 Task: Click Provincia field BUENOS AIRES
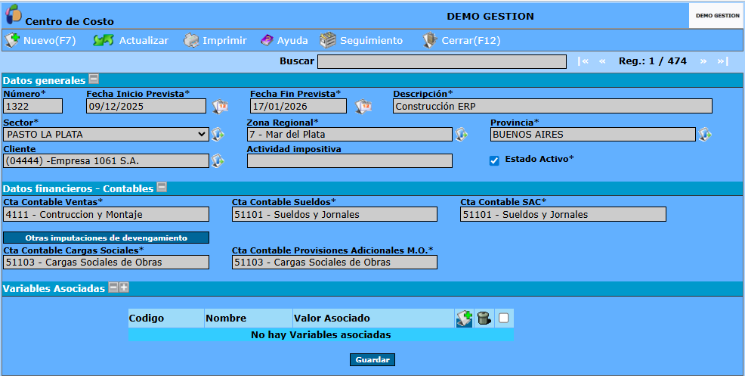[x=593, y=135]
